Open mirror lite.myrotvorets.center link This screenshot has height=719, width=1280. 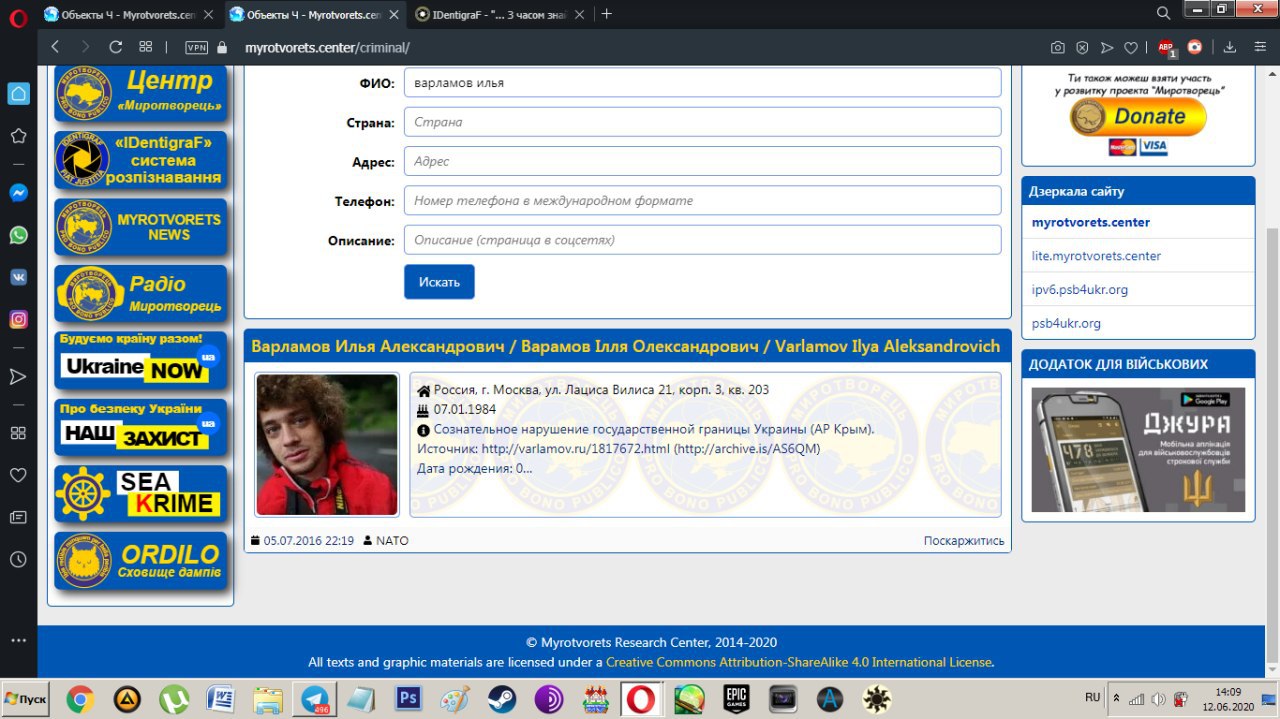[x=1096, y=256]
